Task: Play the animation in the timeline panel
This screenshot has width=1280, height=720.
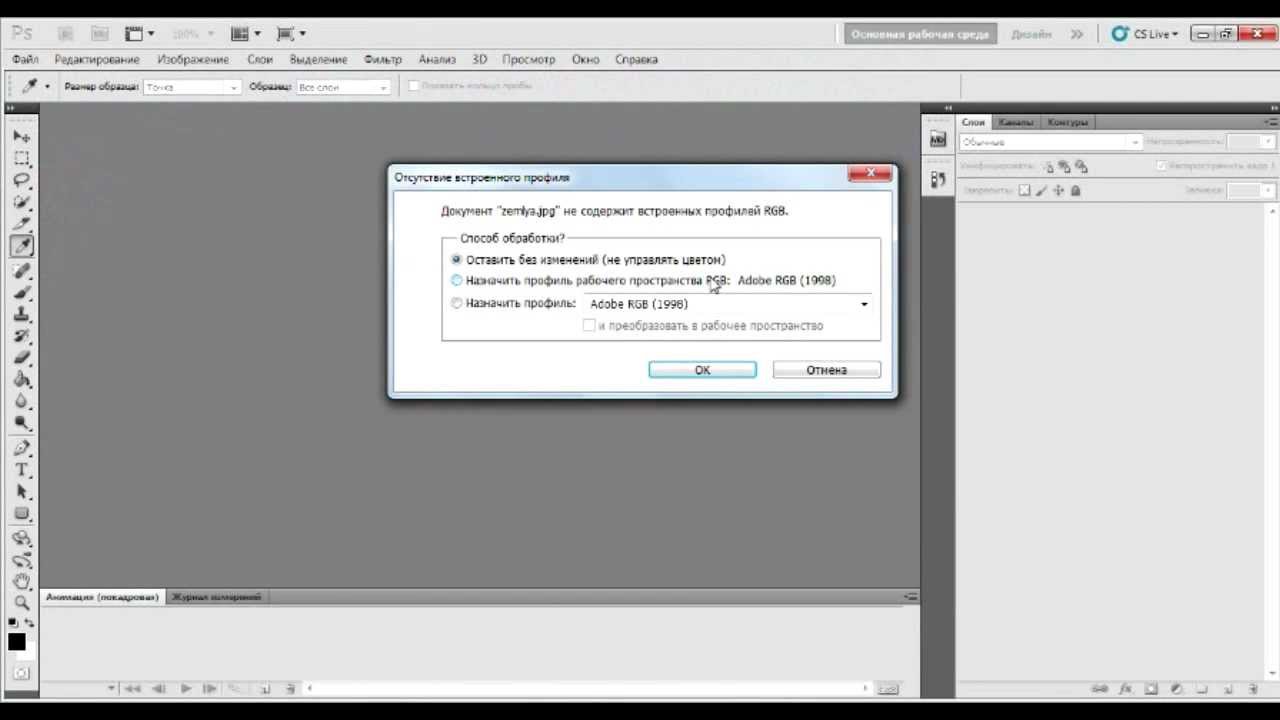Action: click(x=186, y=688)
